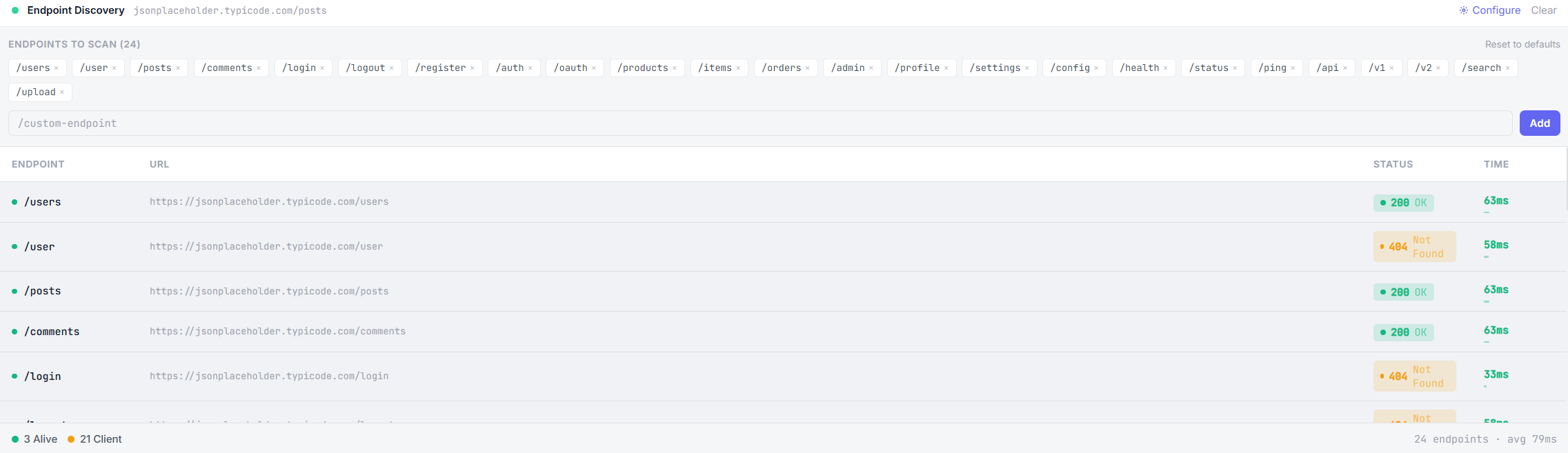Click the 200 OK badge for /comments
1568x453 pixels.
[1403, 332]
